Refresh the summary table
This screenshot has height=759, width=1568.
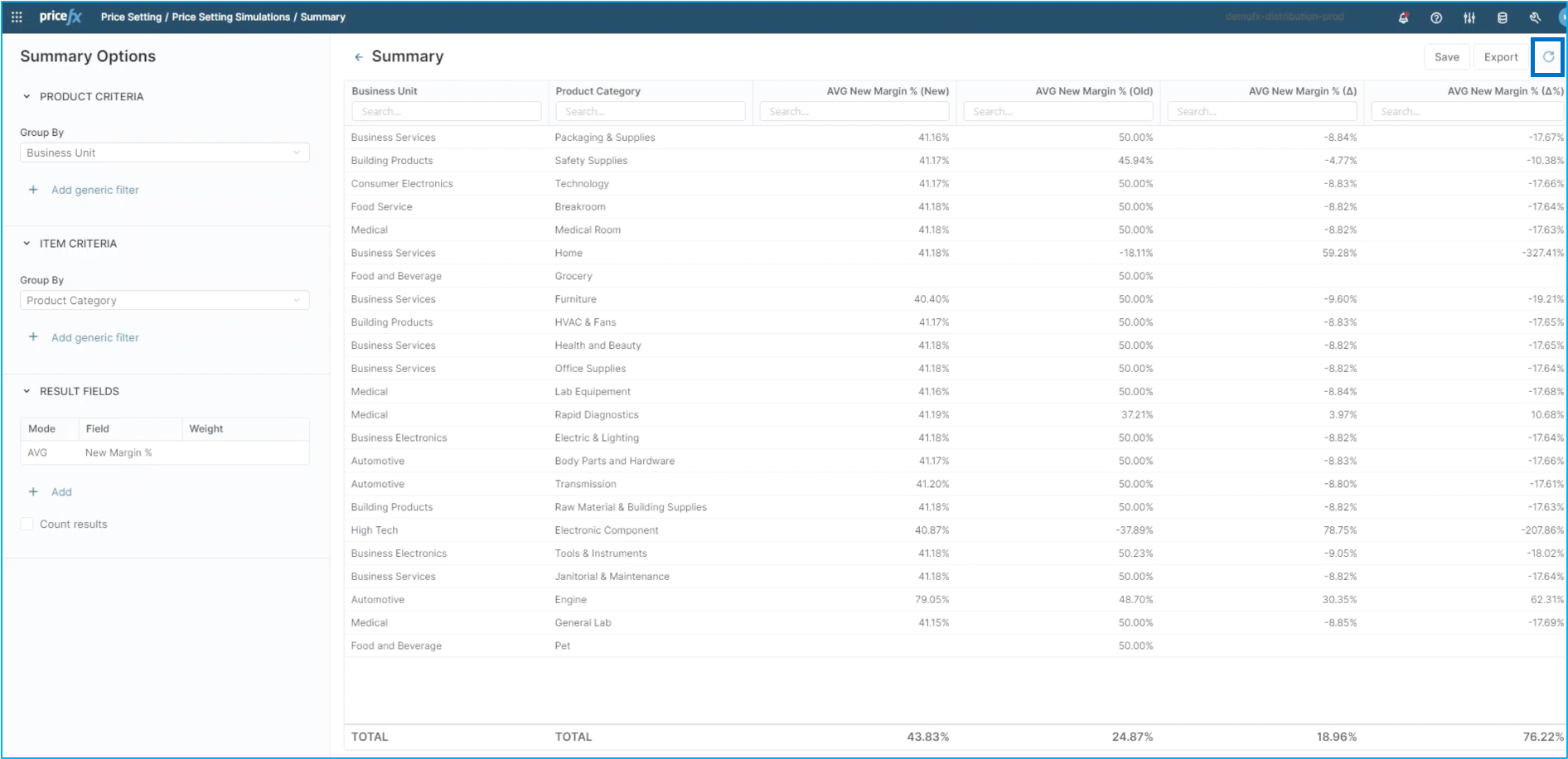(1548, 57)
